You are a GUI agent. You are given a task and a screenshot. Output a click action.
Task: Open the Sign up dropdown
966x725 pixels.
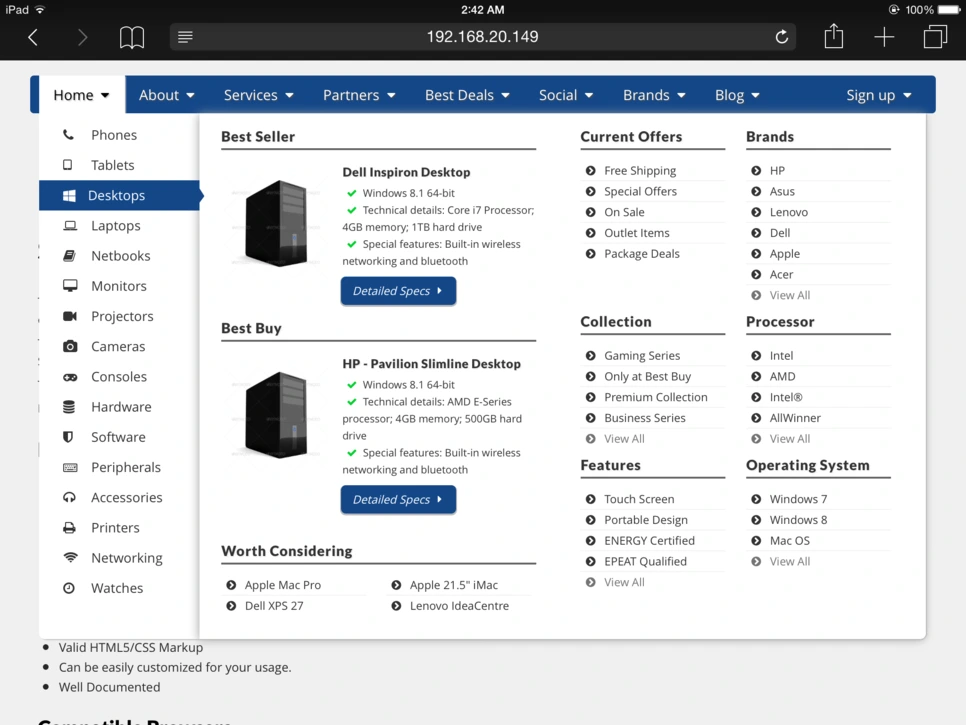click(879, 95)
